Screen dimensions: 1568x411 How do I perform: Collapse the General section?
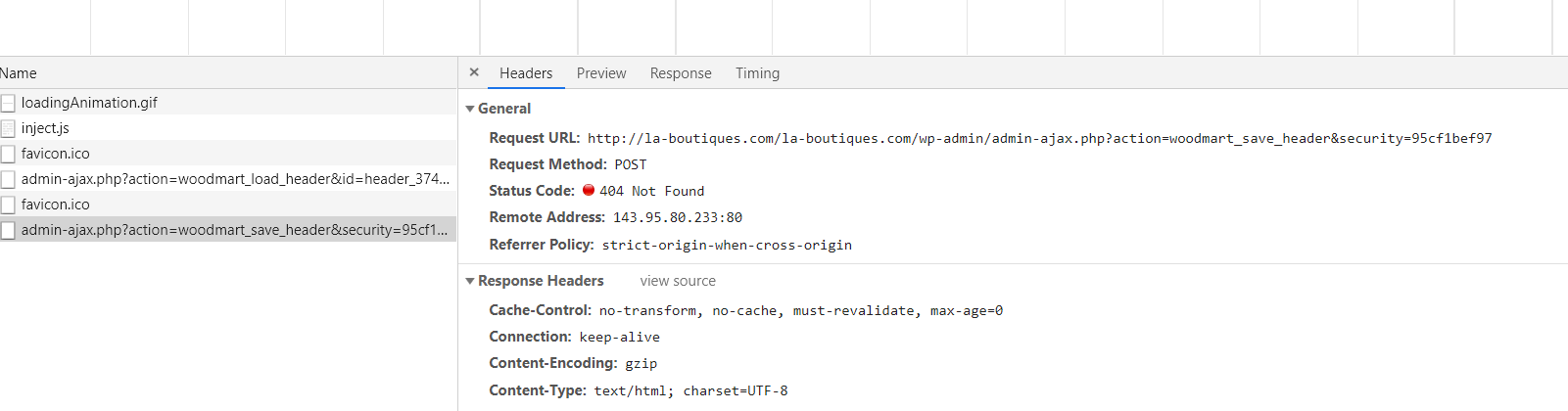[x=470, y=109]
